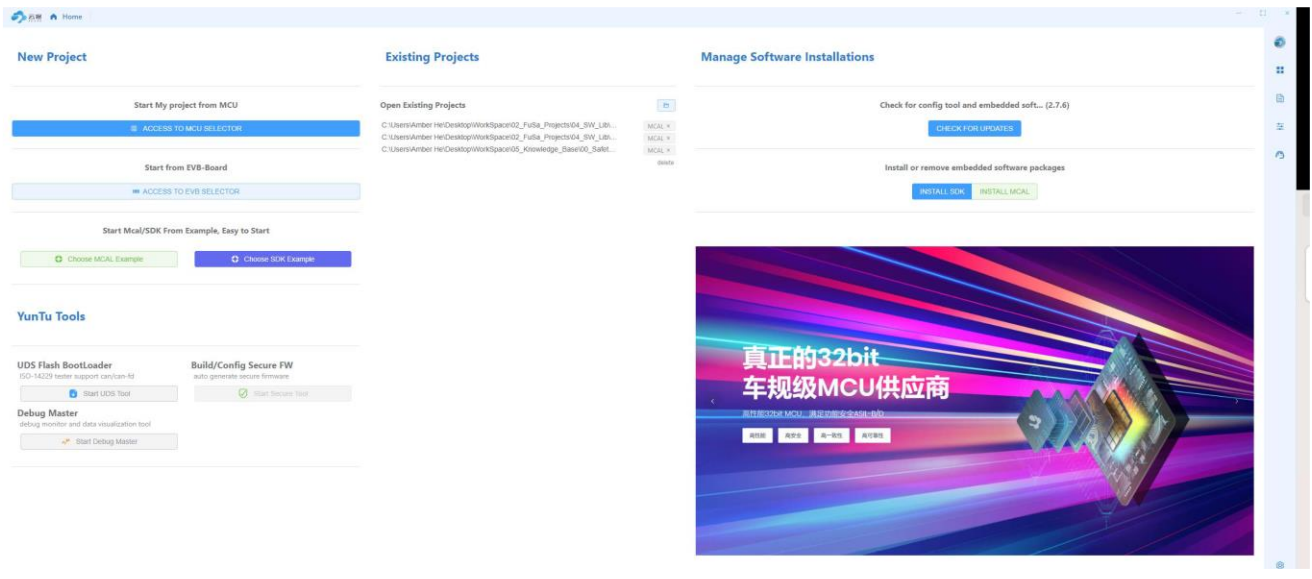This screenshot has height=579, width=1312.
Task: Open the Home tab
Action: tap(67, 16)
